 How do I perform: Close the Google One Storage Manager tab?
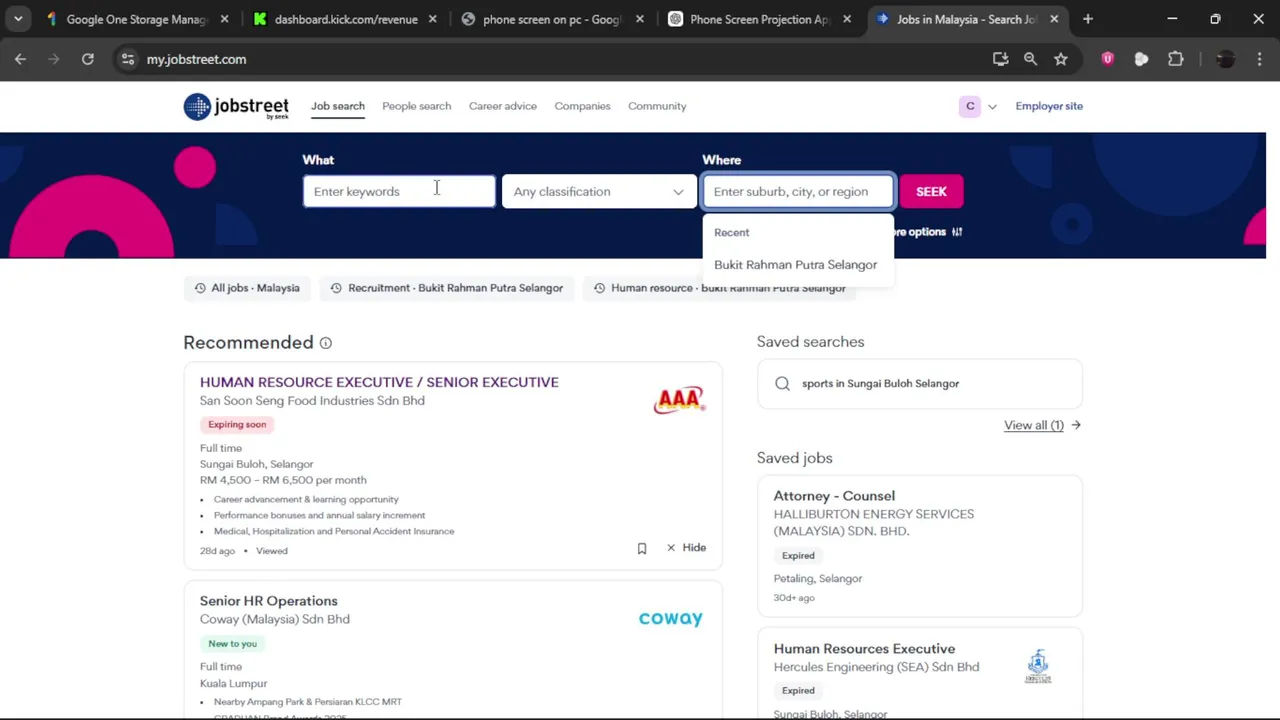(x=224, y=19)
